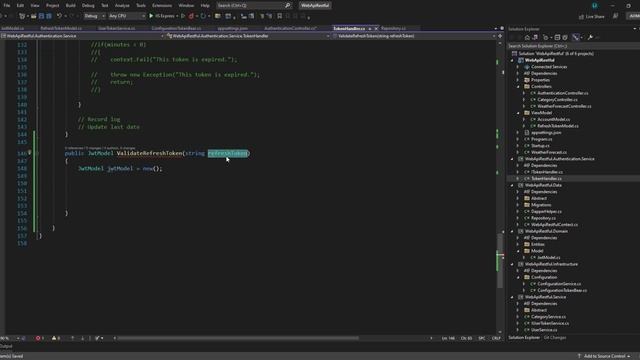Click the Solution Explorer Properties wrench icon
640x360 pixels.
click(x=590, y=37)
